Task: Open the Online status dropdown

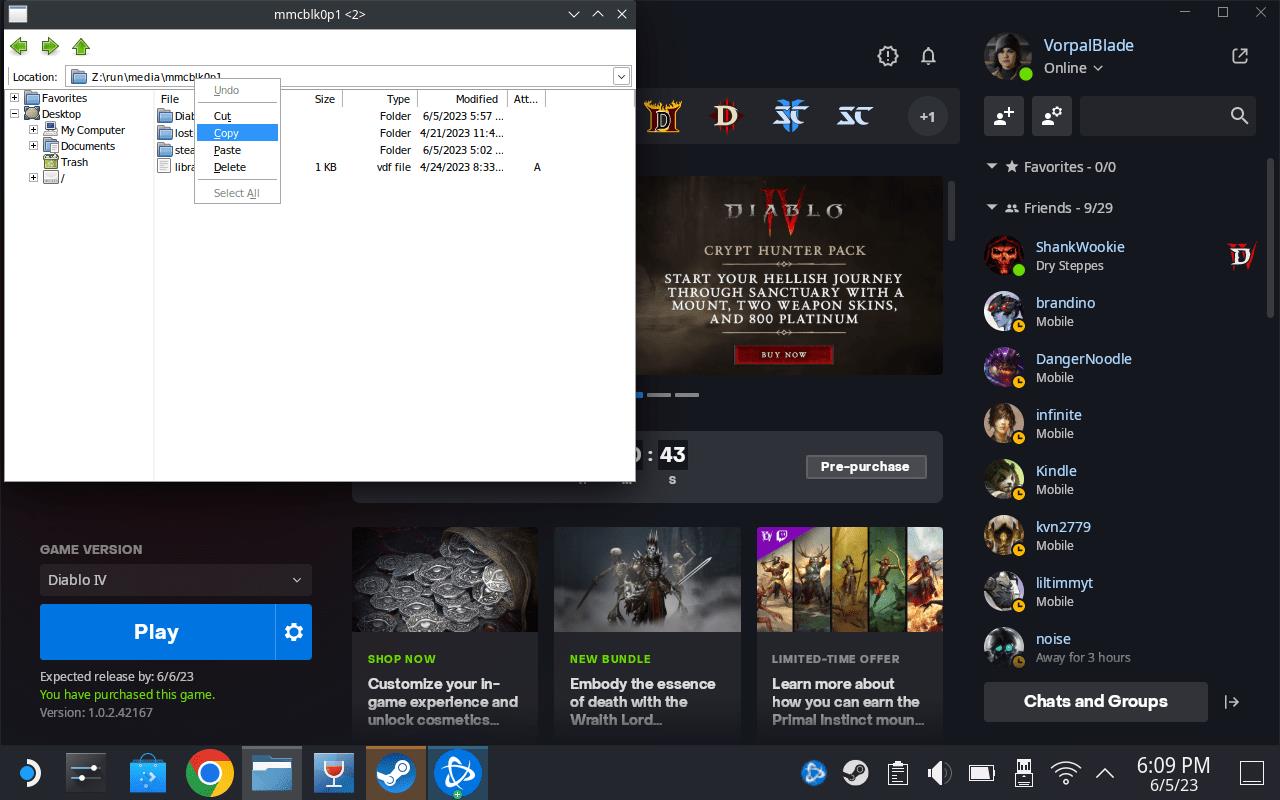Action: [x=1073, y=68]
